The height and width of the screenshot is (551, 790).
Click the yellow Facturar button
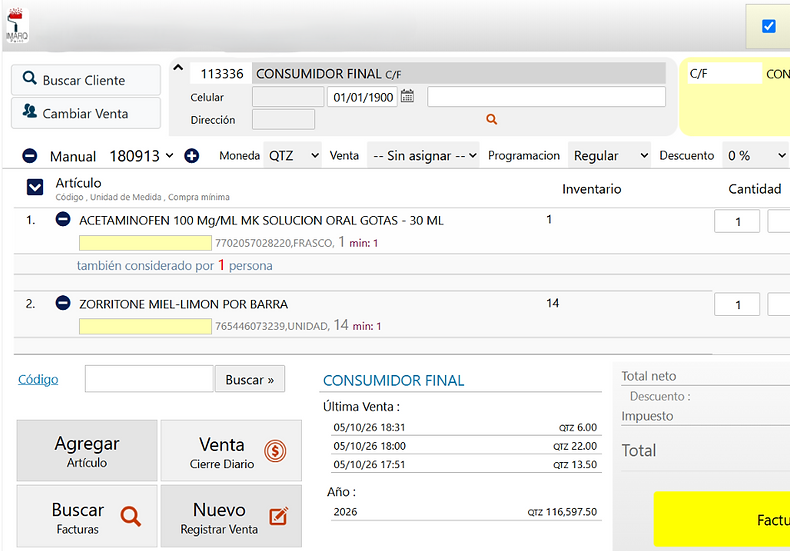click(x=721, y=519)
